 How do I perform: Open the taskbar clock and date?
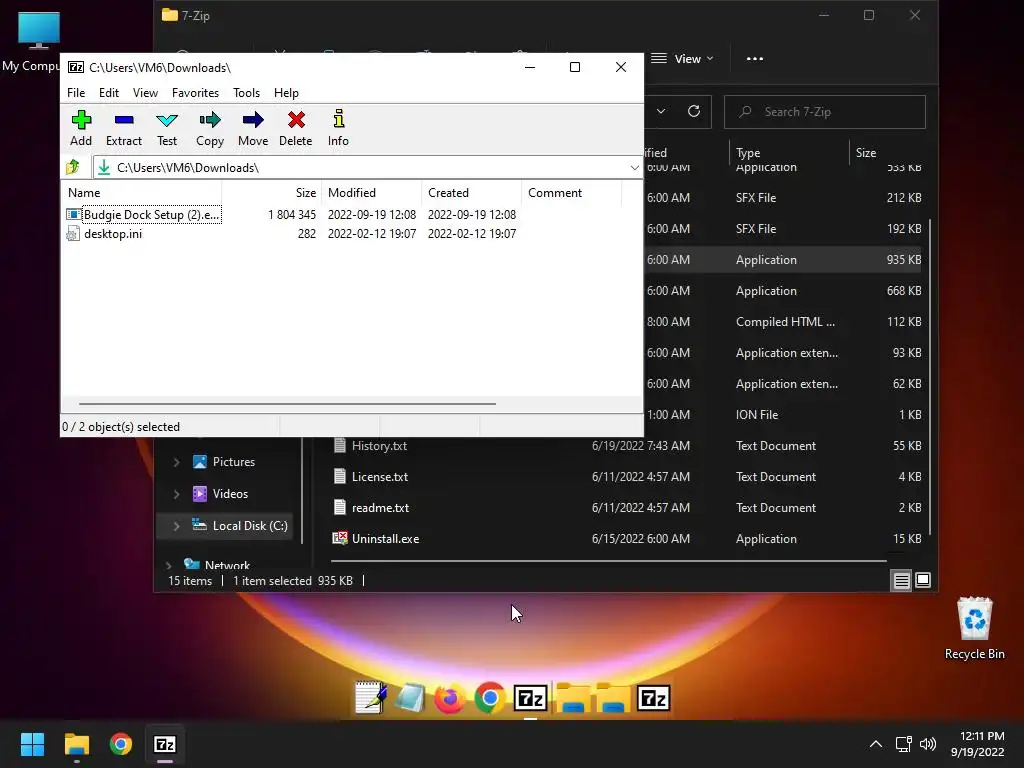tap(978, 744)
